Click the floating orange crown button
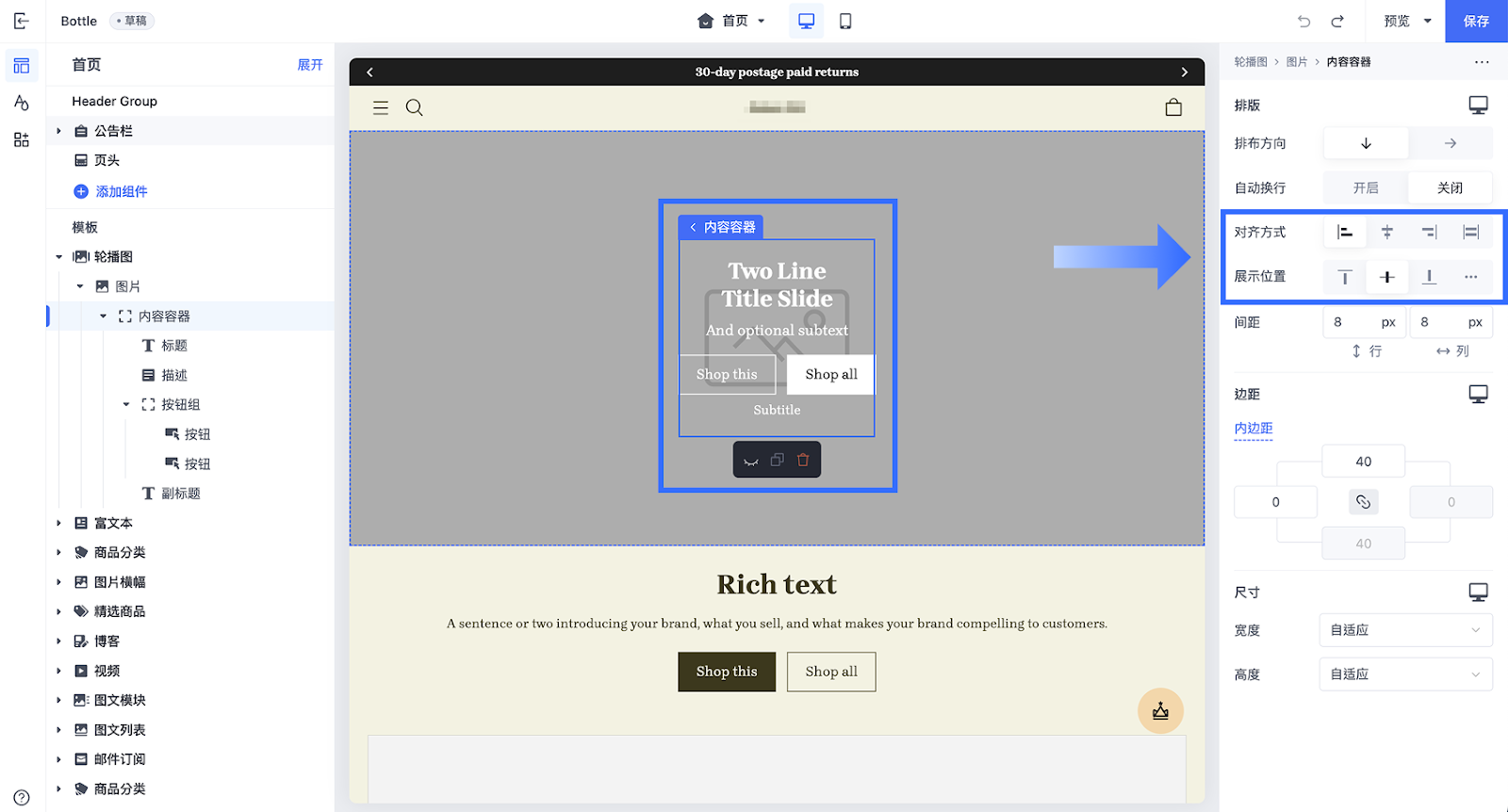1508x812 pixels. tap(1160, 711)
